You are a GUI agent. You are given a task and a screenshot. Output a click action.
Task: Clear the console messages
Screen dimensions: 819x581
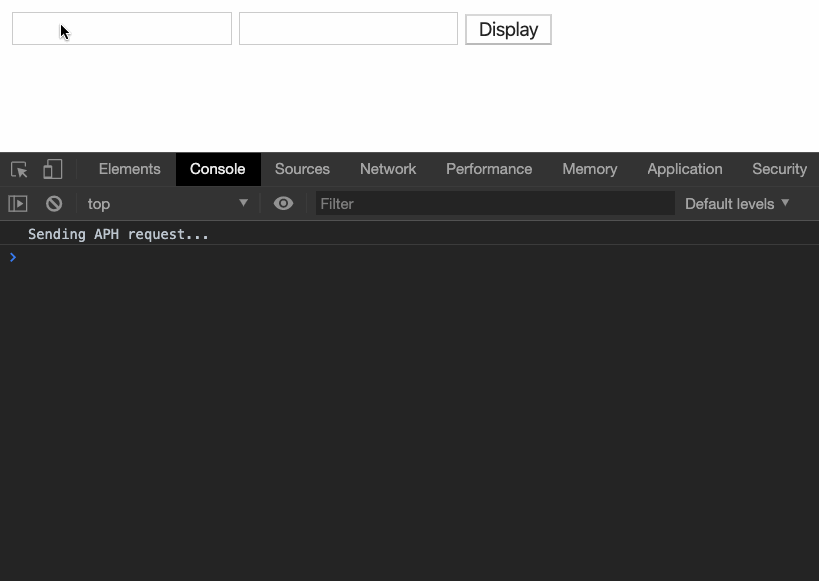(x=53, y=203)
